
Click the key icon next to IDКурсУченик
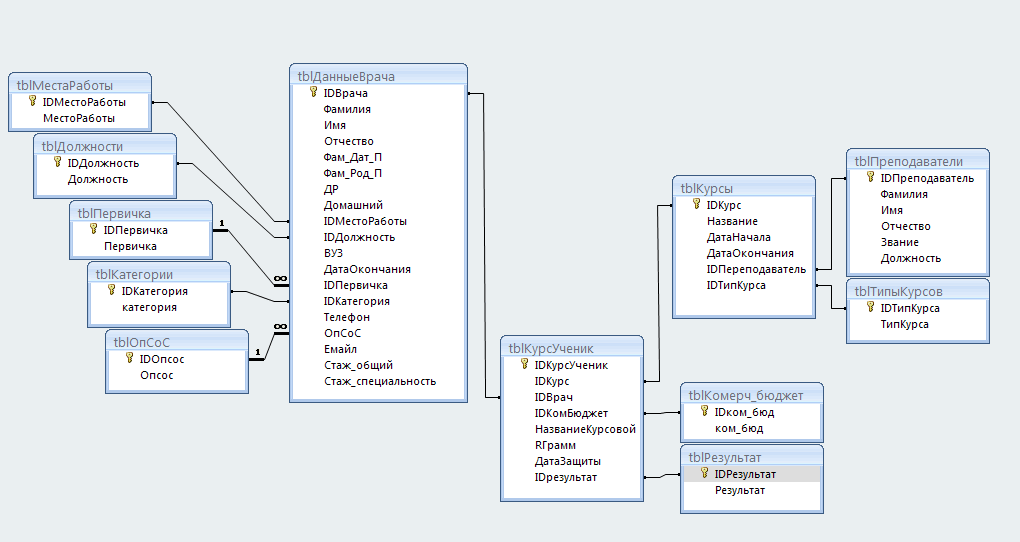click(524, 364)
